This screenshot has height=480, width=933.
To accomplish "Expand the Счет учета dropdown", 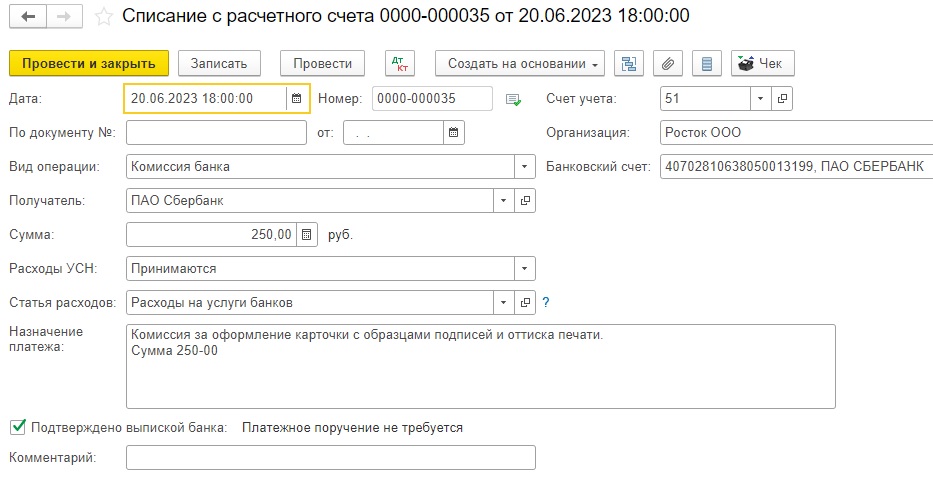I will pyautogui.click(x=760, y=99).
